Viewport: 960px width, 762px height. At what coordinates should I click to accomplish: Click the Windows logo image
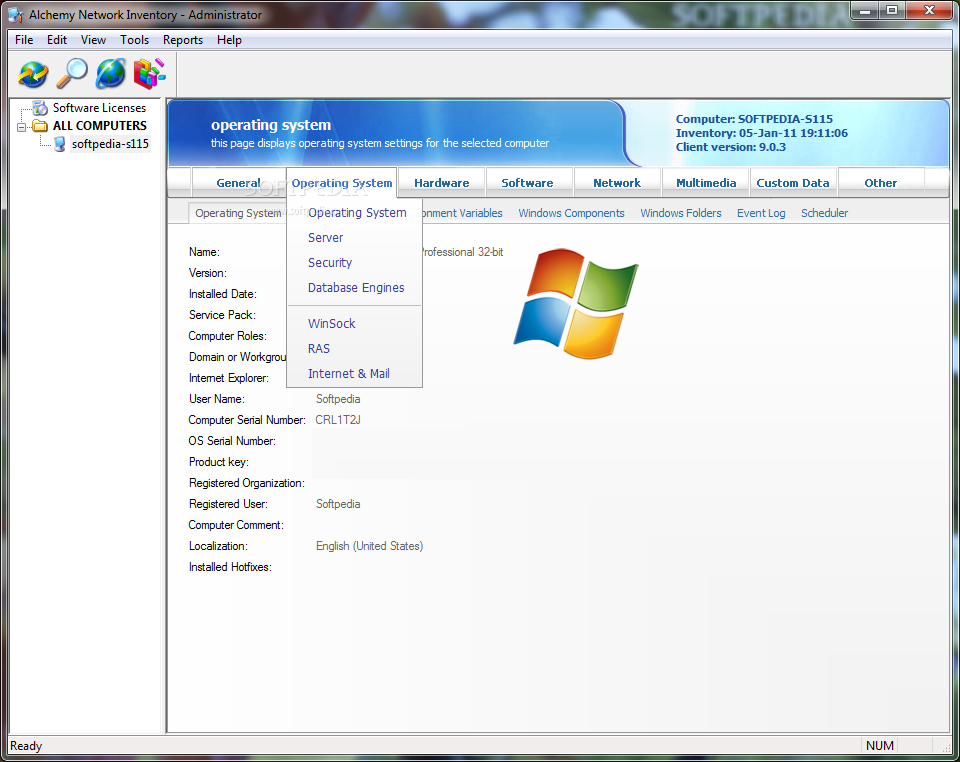tap(576, 303)
